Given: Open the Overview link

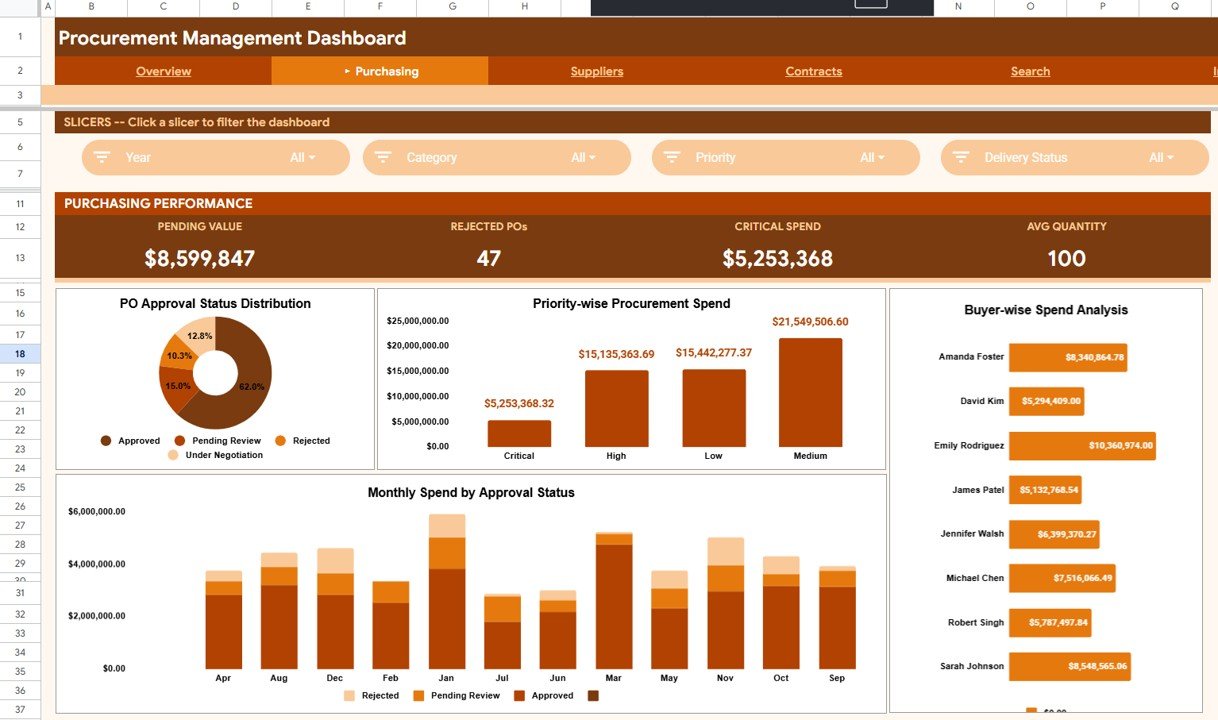Looking at the screenshot, I should point(163,71).
